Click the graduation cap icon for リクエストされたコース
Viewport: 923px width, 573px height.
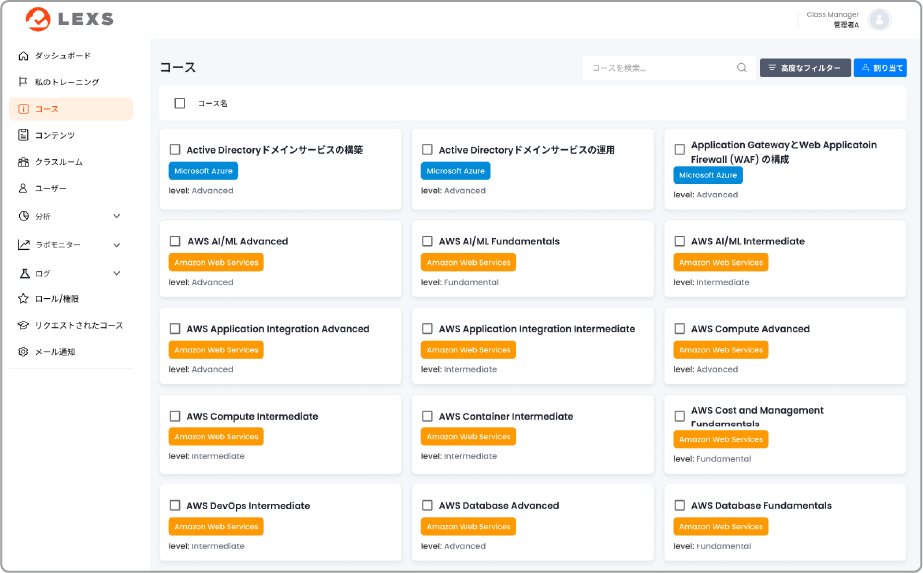tap(24, 325)
